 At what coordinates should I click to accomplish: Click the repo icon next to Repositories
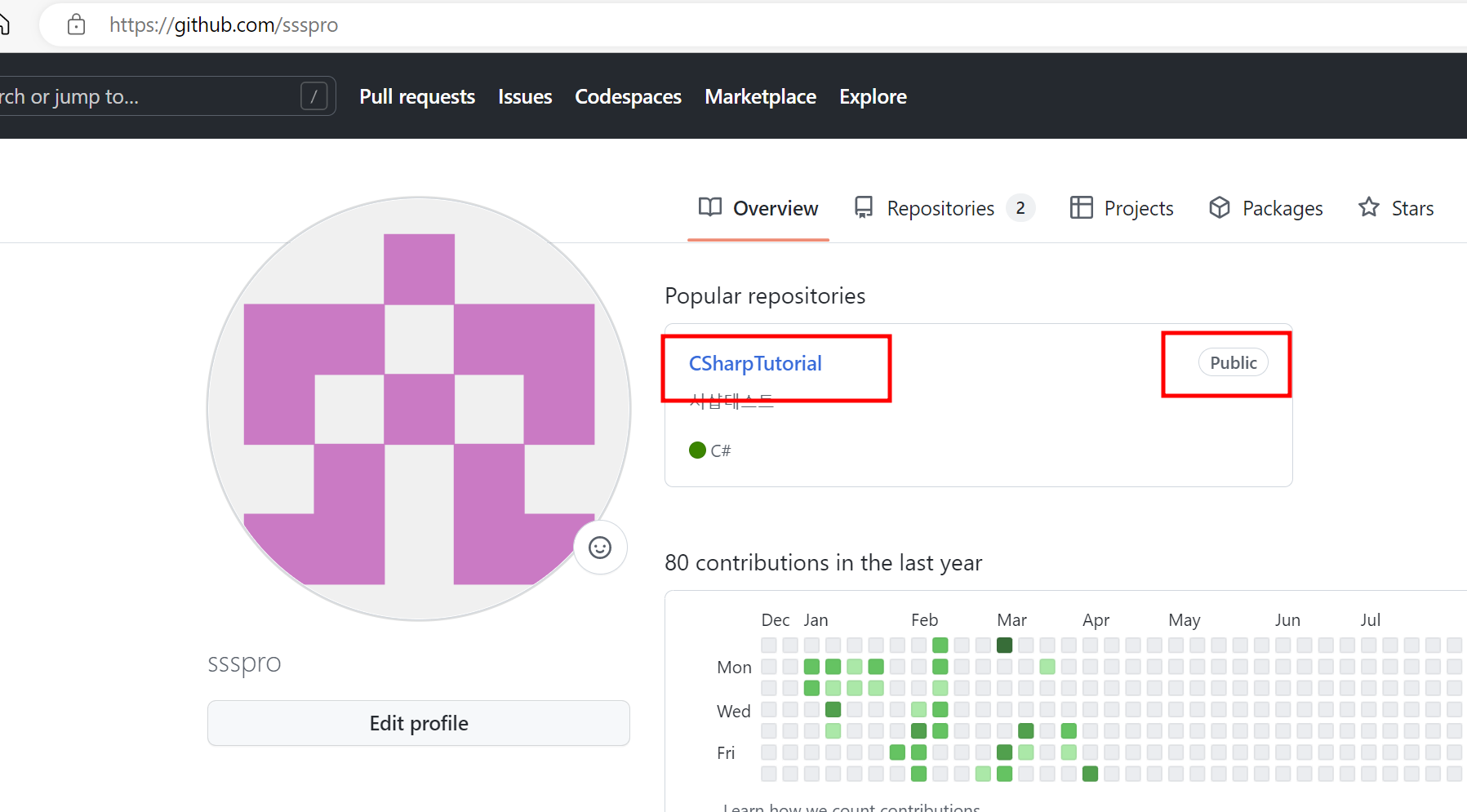pyautogui.click(x=864, y=207)
